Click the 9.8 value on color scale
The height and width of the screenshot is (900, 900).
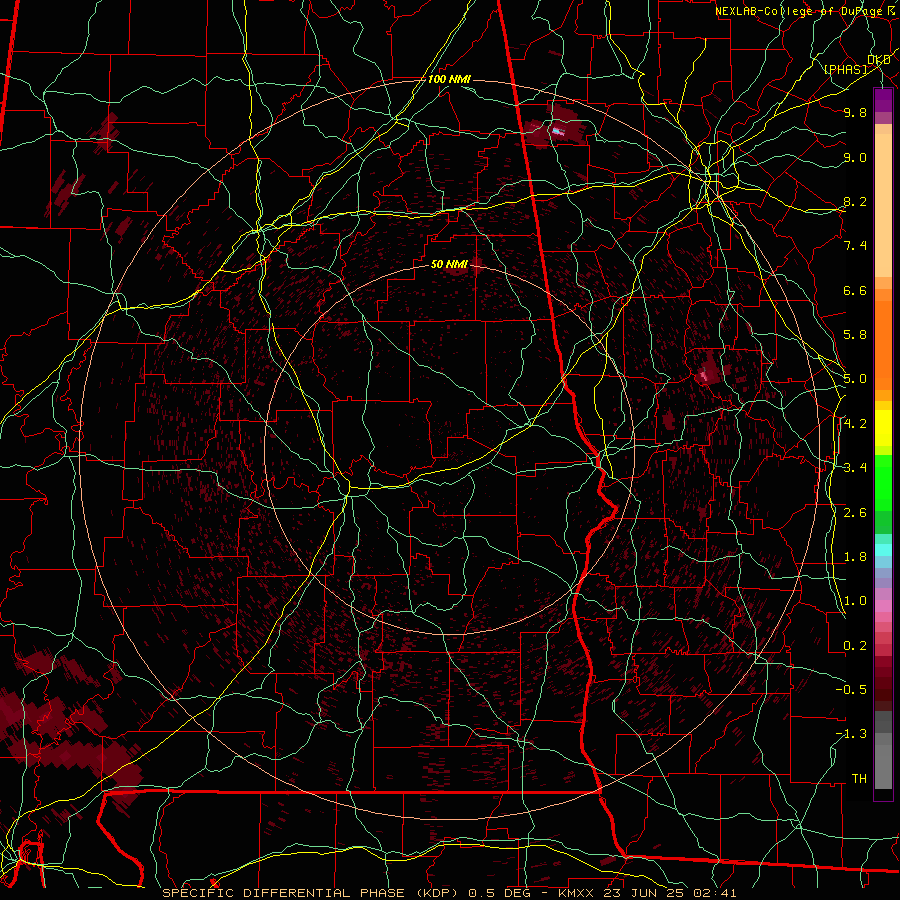[x=855, y=113]
